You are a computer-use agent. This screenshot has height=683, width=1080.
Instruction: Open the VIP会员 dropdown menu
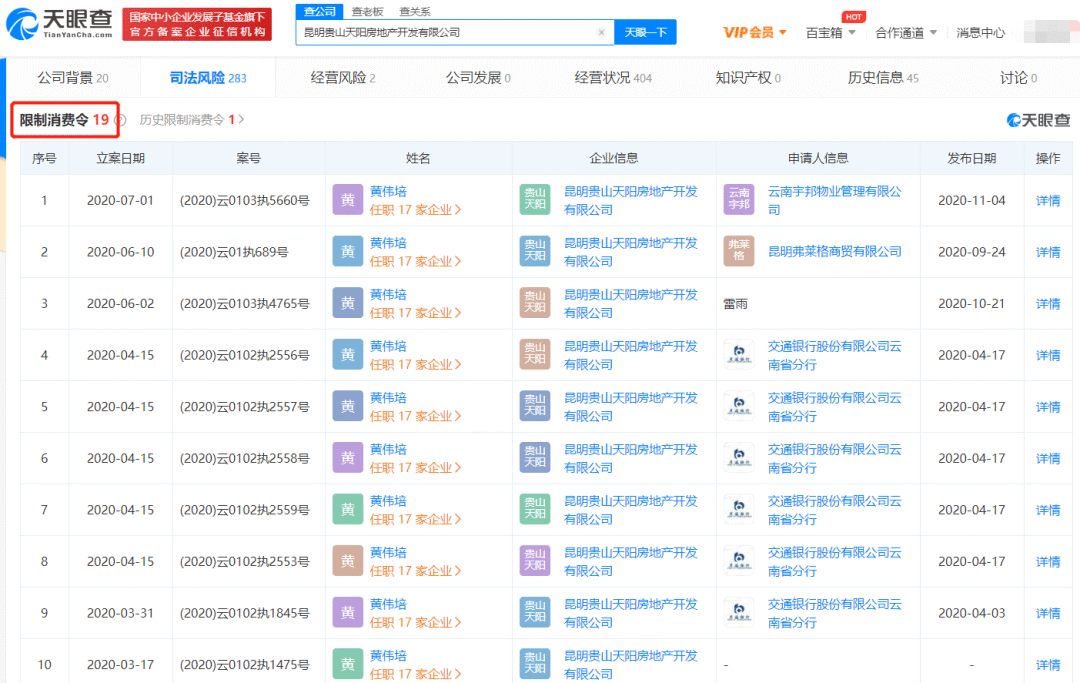755,32
